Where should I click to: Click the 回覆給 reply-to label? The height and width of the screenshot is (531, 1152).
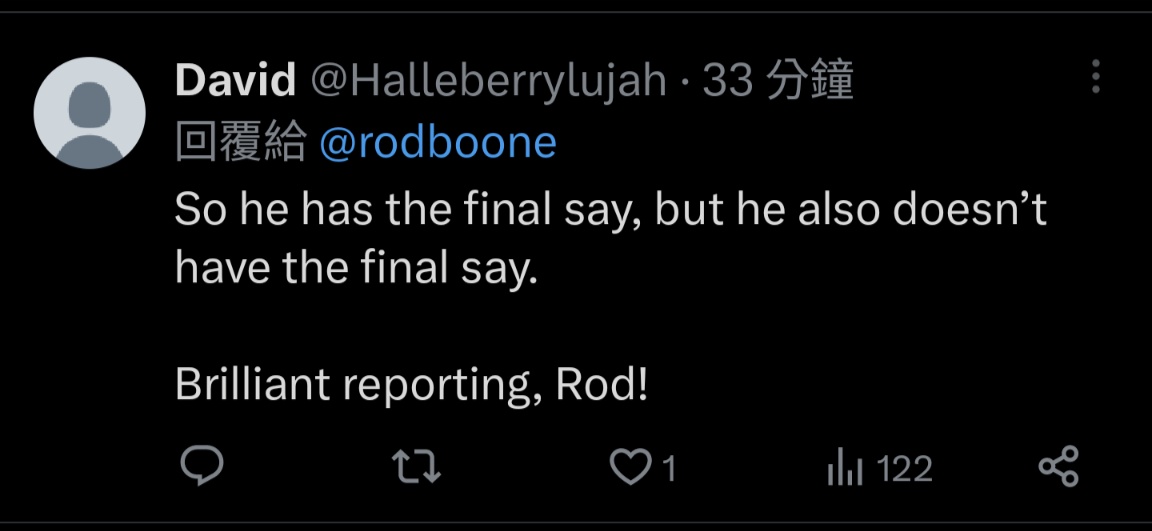240,143
